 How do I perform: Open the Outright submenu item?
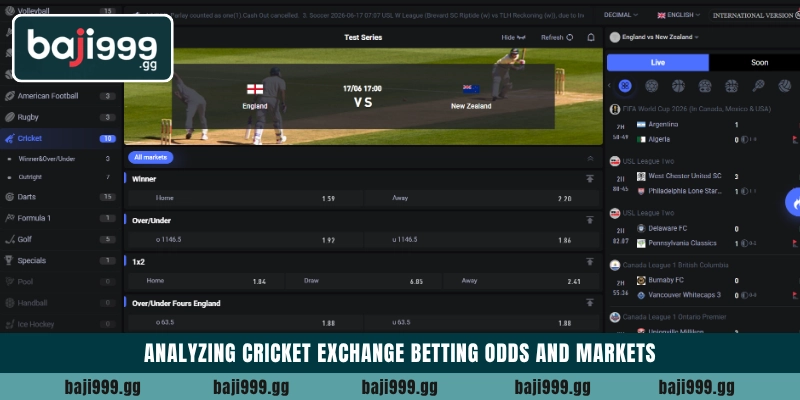pos(61,177)
